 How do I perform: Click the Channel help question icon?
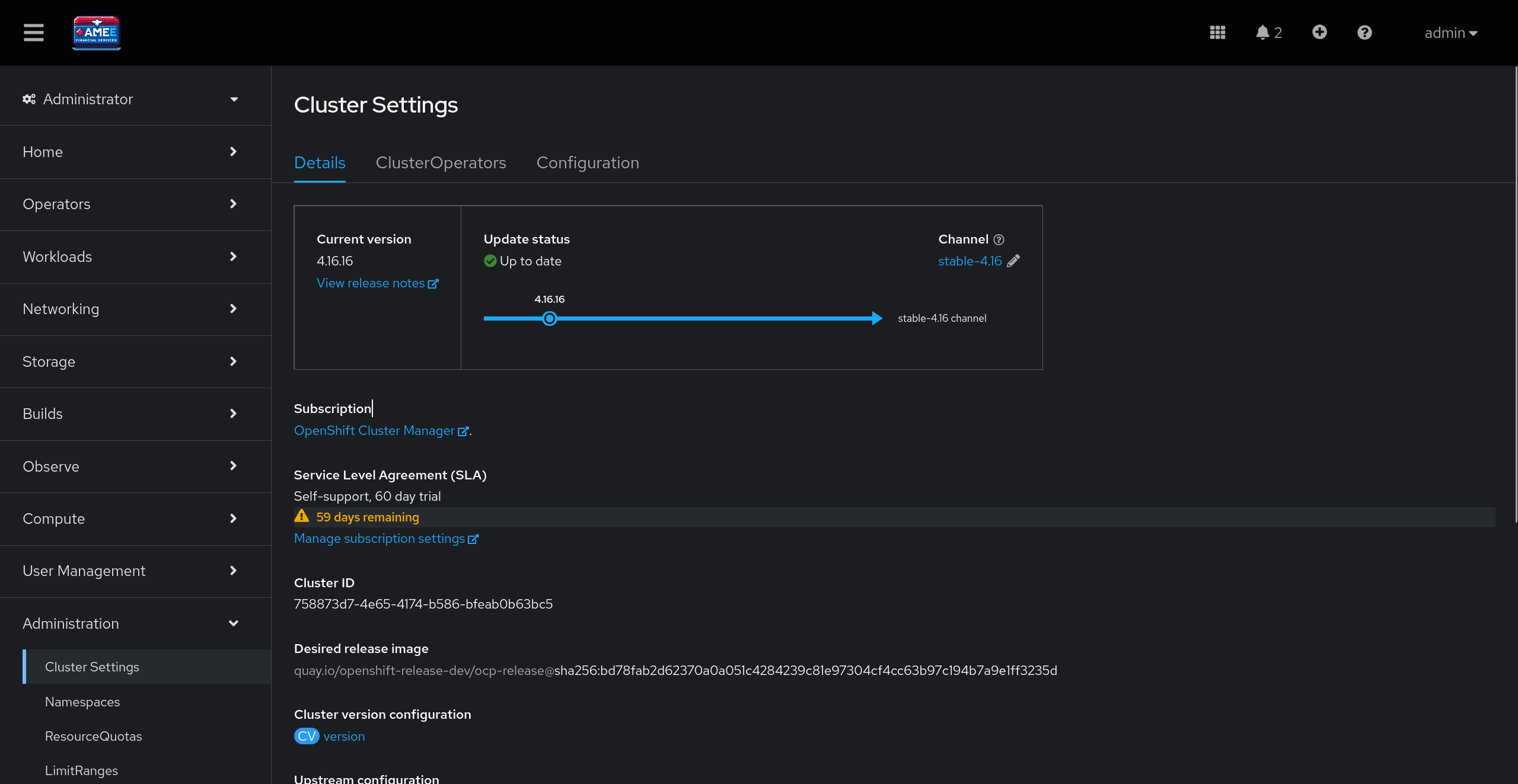[x=999, y=239]
